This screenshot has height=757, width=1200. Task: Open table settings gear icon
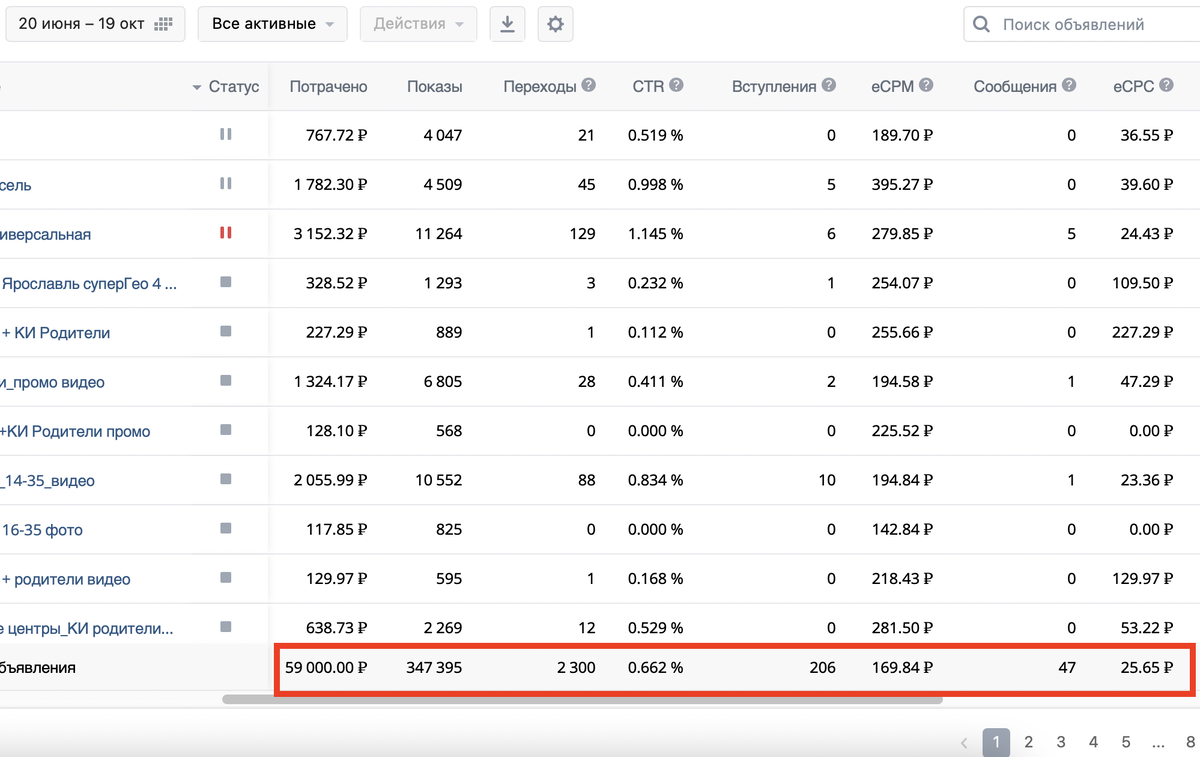(x=555, y=24)
